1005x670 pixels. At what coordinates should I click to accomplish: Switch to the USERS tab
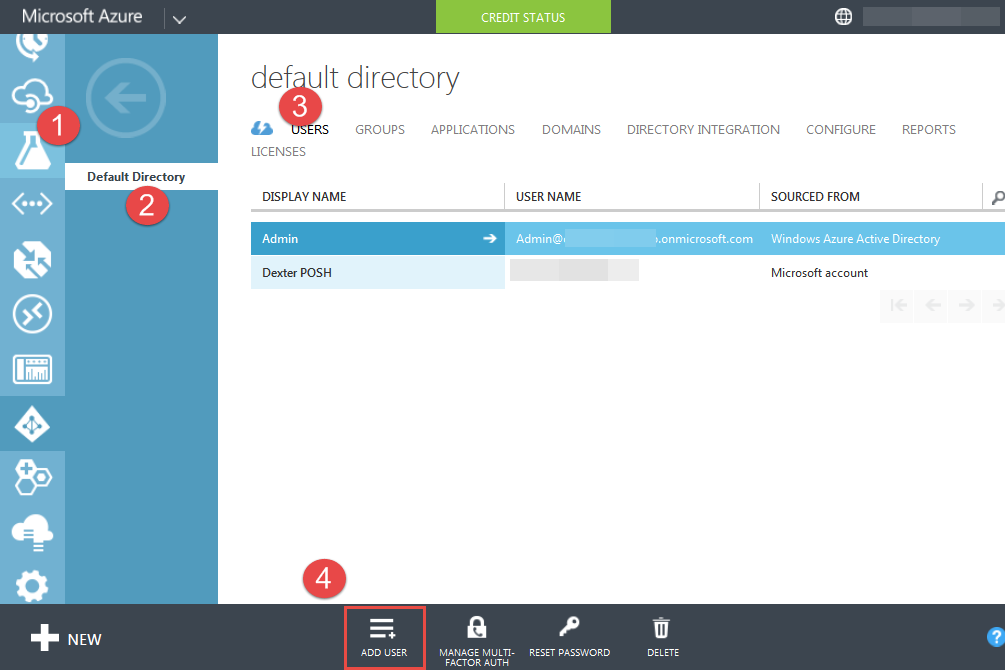(x=310, y=130)
